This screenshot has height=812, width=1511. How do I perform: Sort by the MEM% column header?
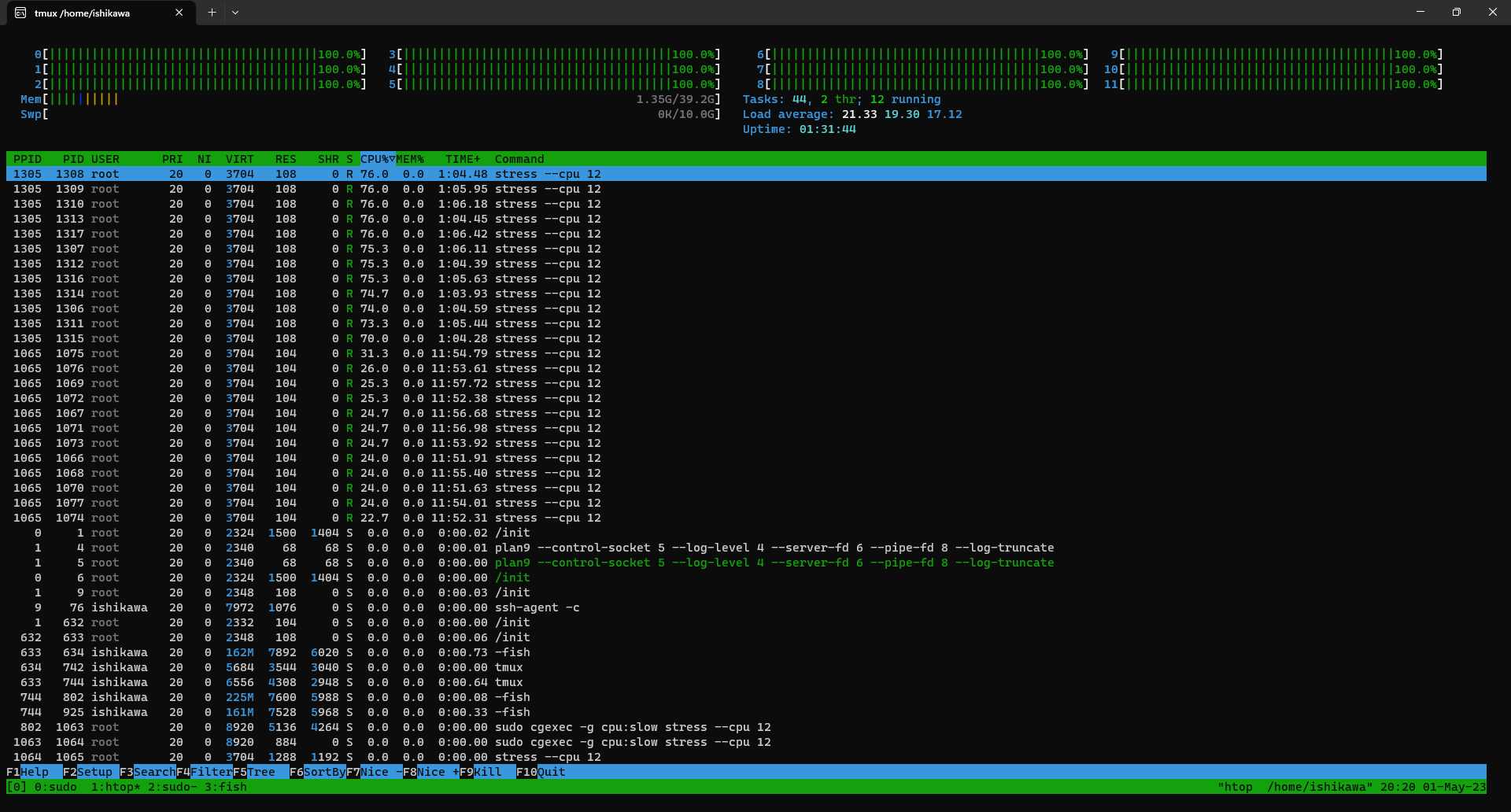[x=410, y=159]
